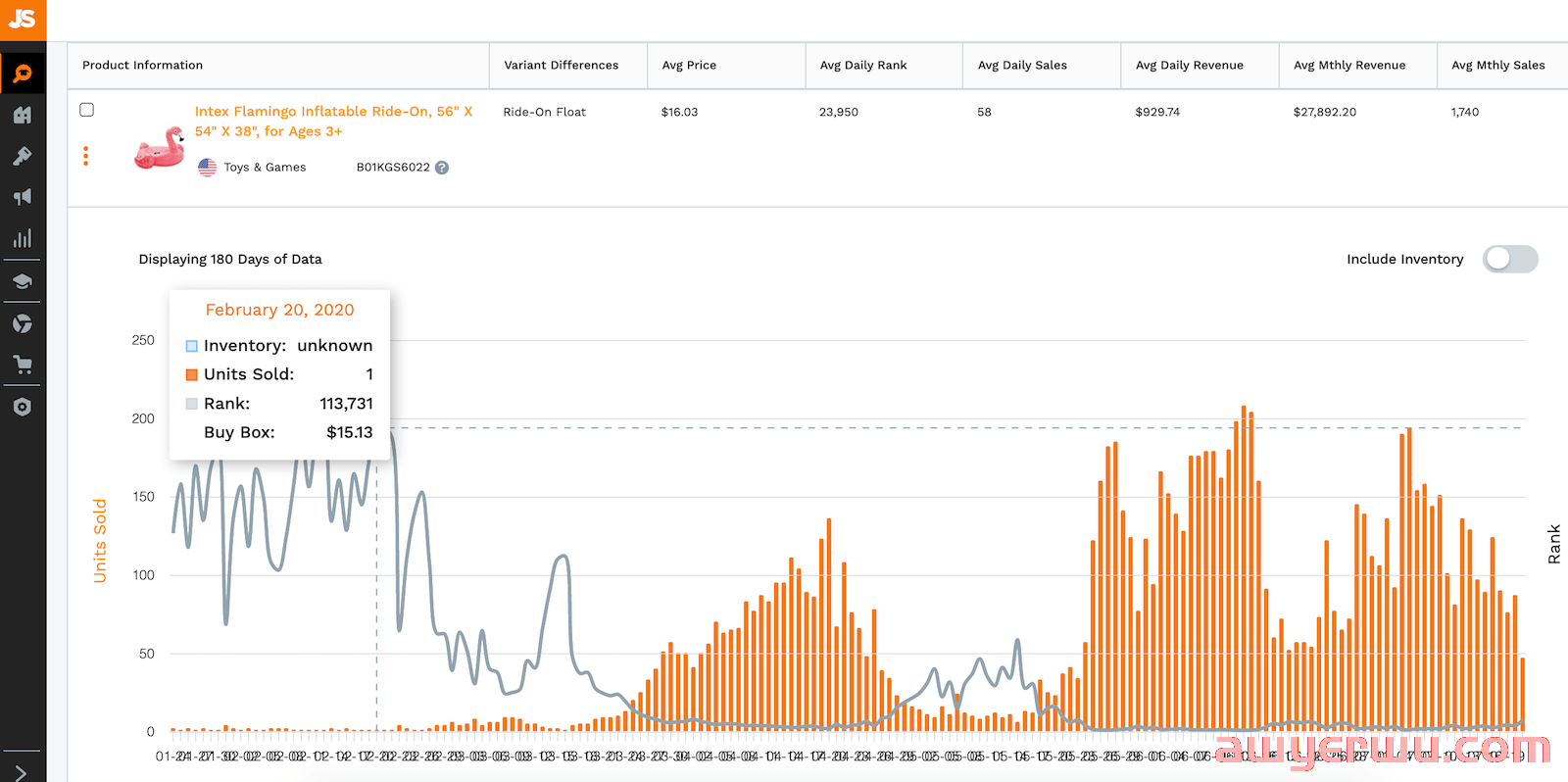Click the February 20, 2020 tooltip date
Image resolution: width=1568 pixels, height=782 pixels.
coord(279,310)
